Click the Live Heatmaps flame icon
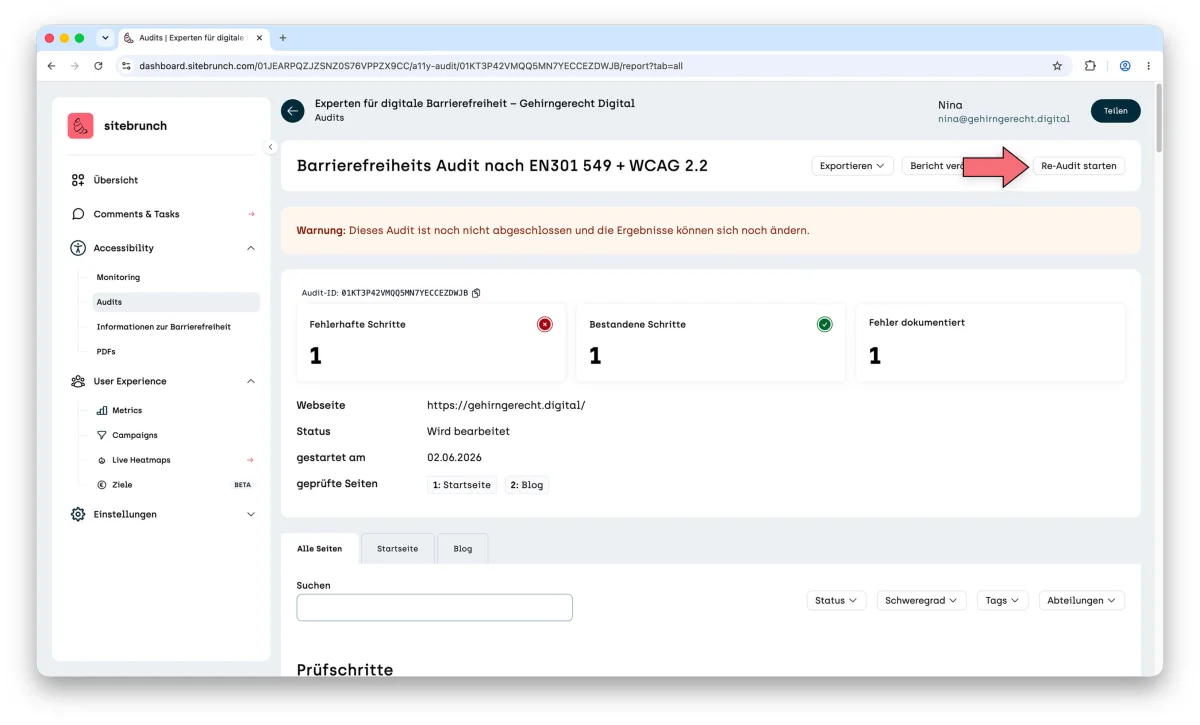This screenshot has height=725, width=1200. pyautogui.click(x=102, y=460)
